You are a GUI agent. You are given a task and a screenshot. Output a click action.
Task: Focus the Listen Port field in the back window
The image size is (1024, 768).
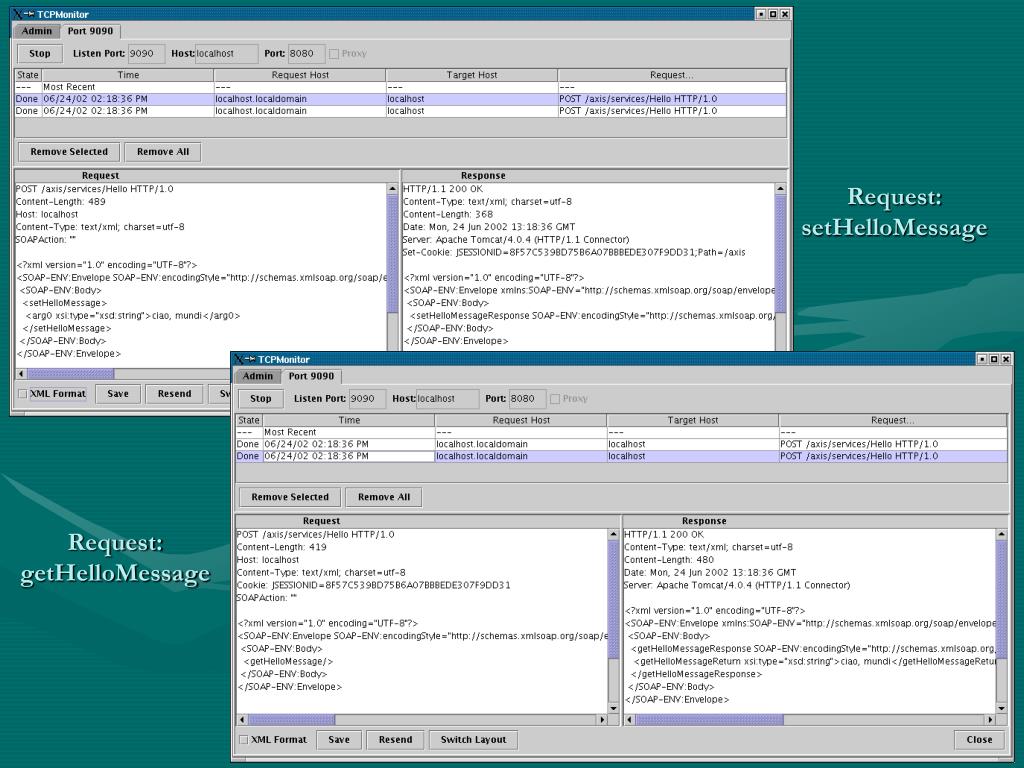click(147, 54)
